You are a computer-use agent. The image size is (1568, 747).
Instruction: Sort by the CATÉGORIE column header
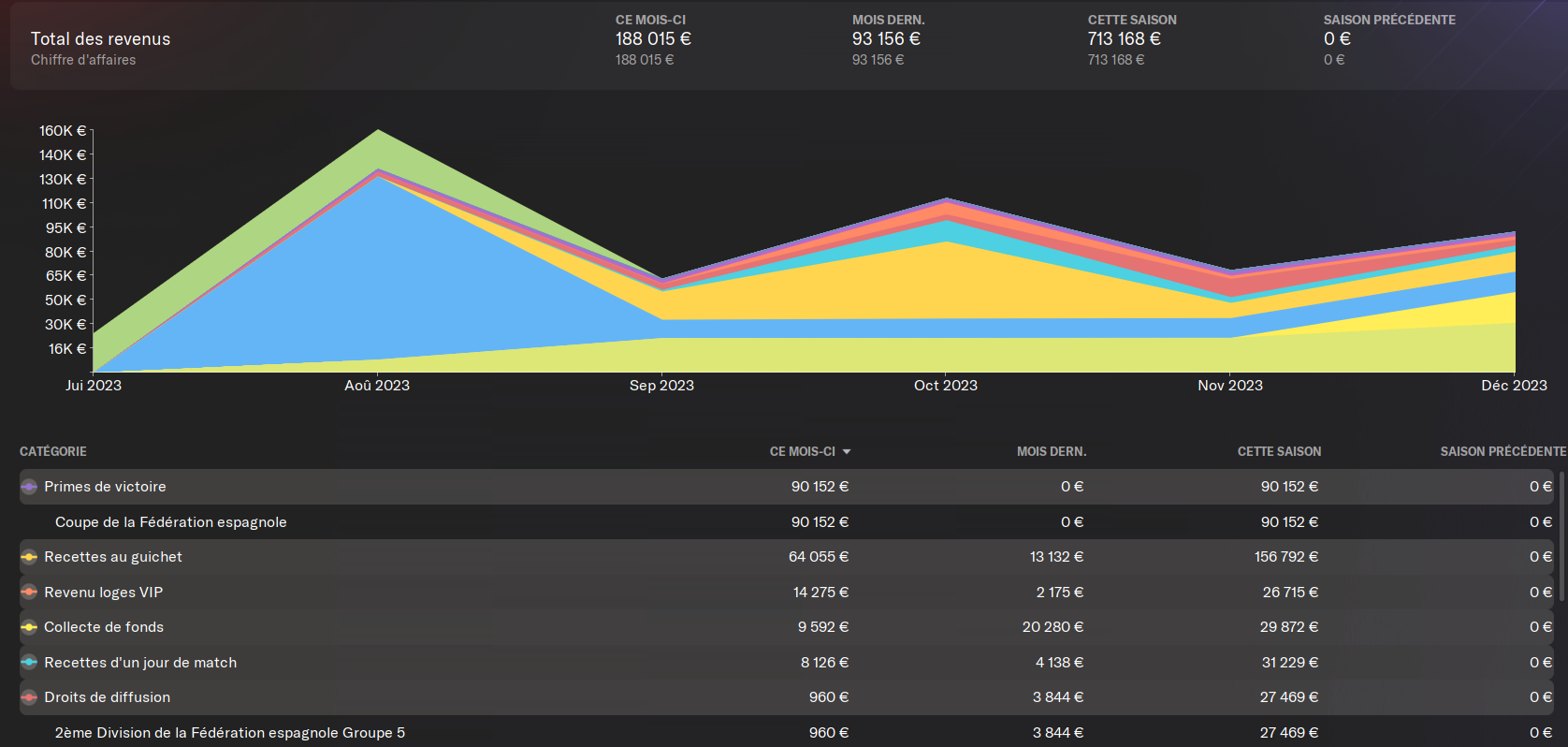coord(53,451)
